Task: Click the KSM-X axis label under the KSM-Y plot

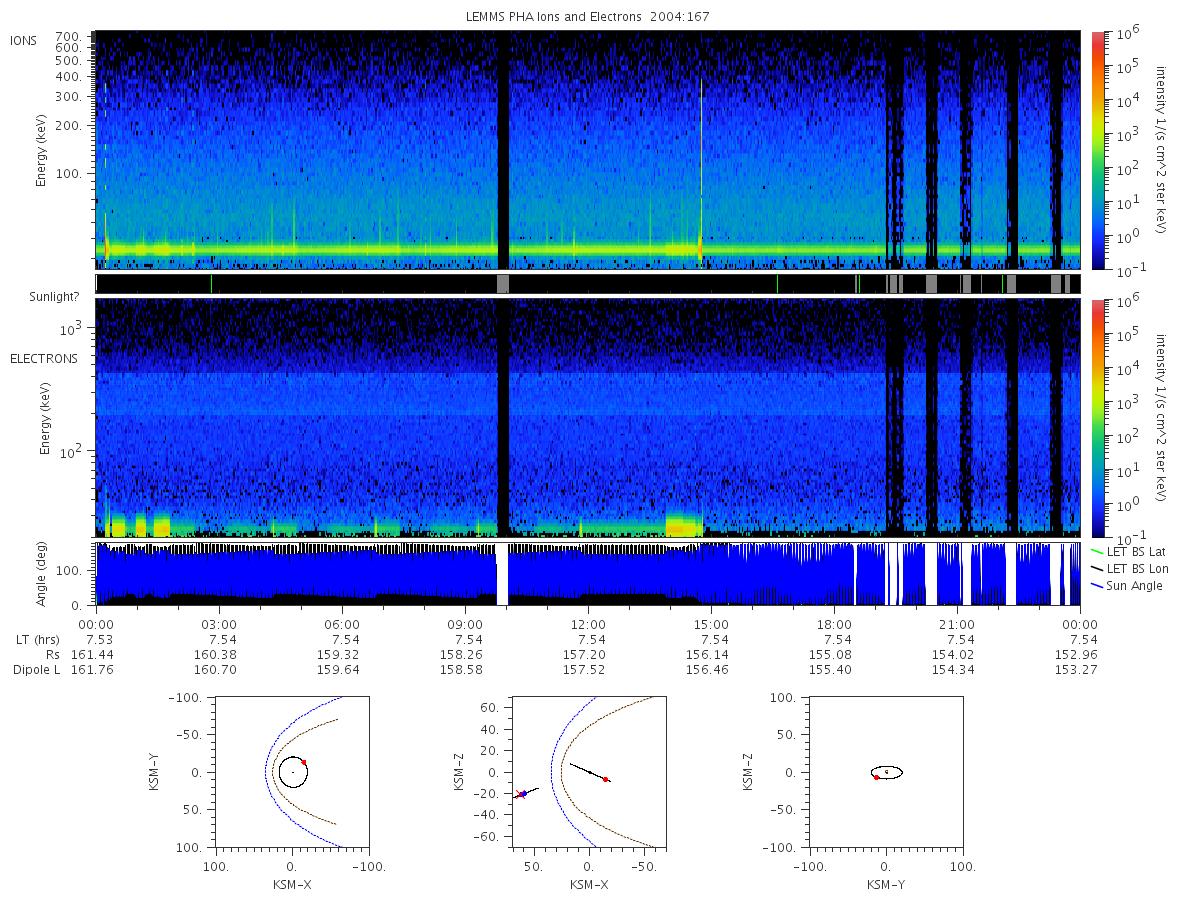Action: pyautogui.click(x=291, y=885)
